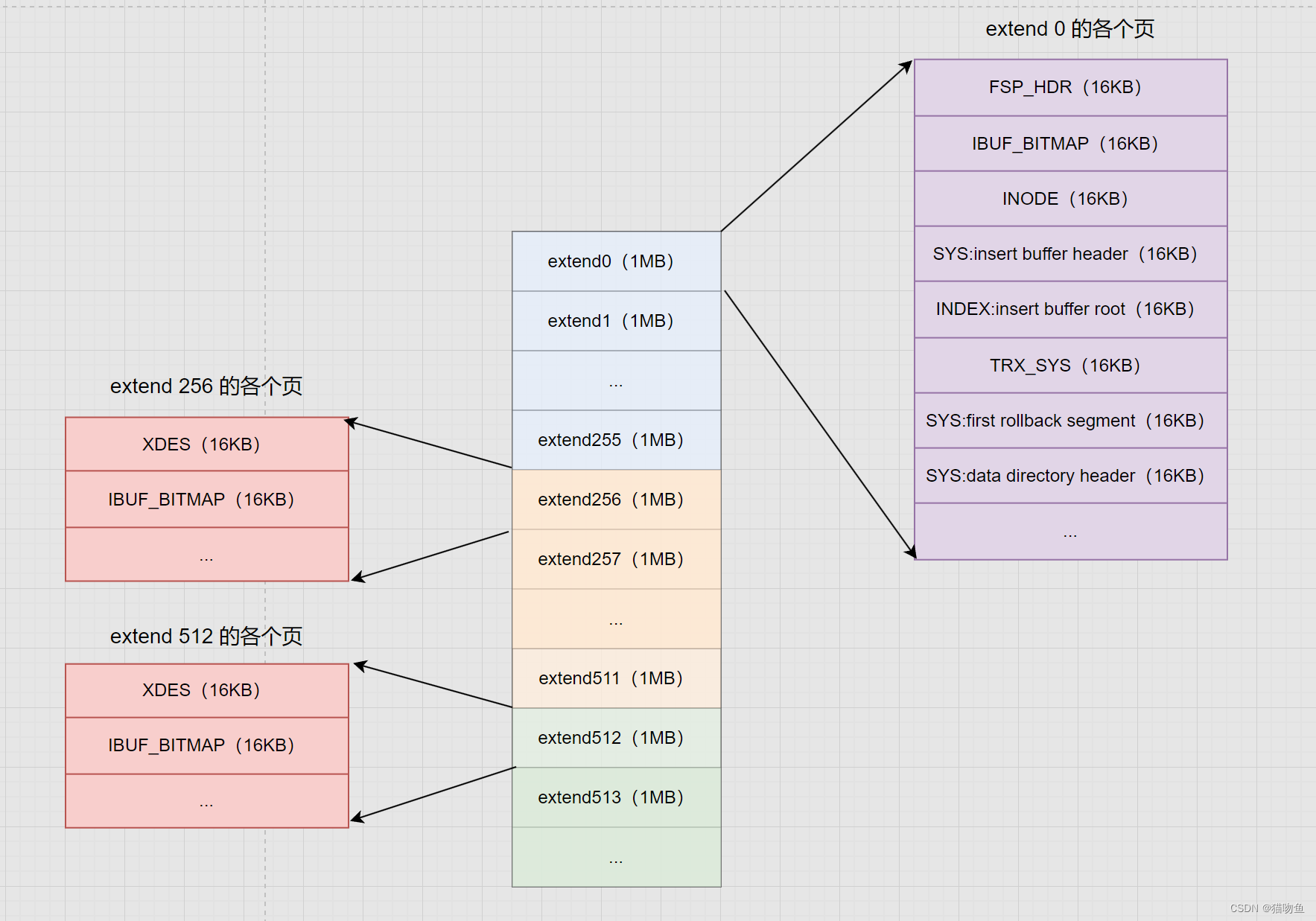Select the ellipsis cell in purple extend 0 table
The image size is (1316, 921).
click(x=1070, y=532)
